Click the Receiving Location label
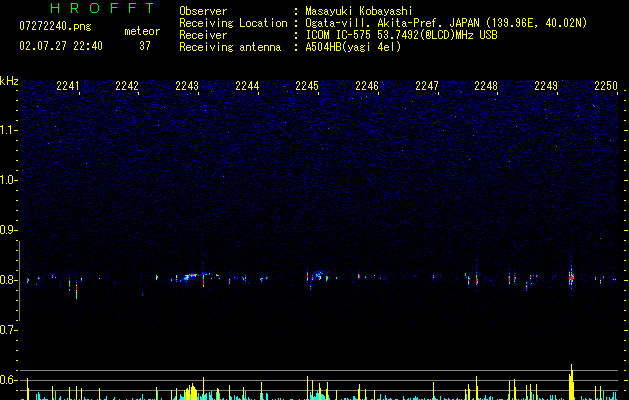The width and height of the screenshot is (629, 400). (x=233, y=23)
